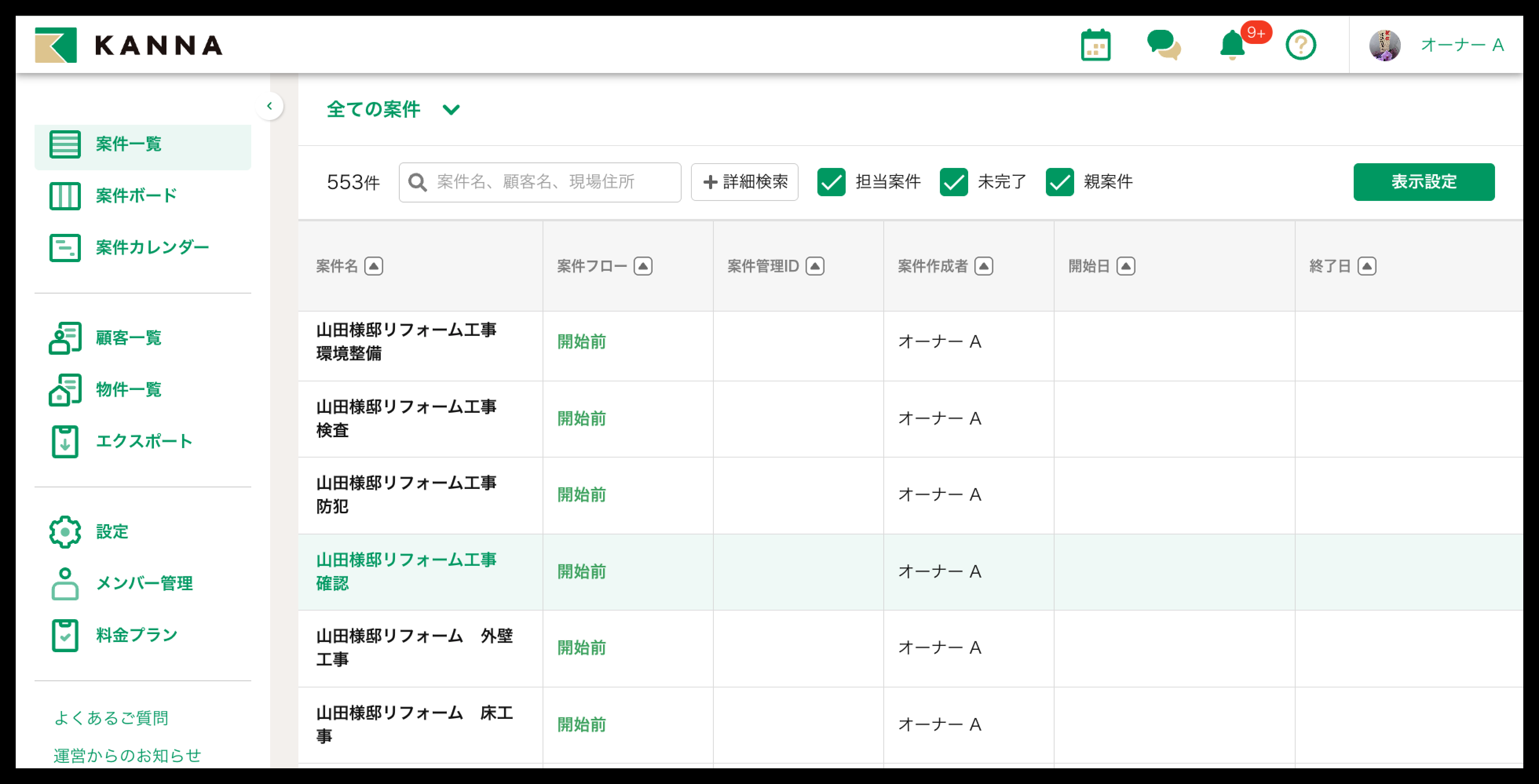Collapse the sidebar with chevron button
The height and width of the screenshot is (784, 1539).
tap(269, 106)
